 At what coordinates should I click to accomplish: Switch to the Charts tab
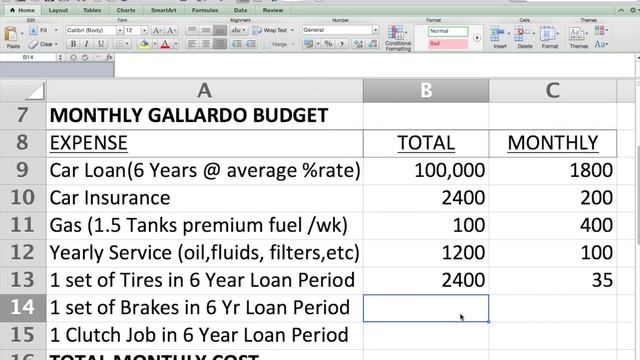click(126, 10)
